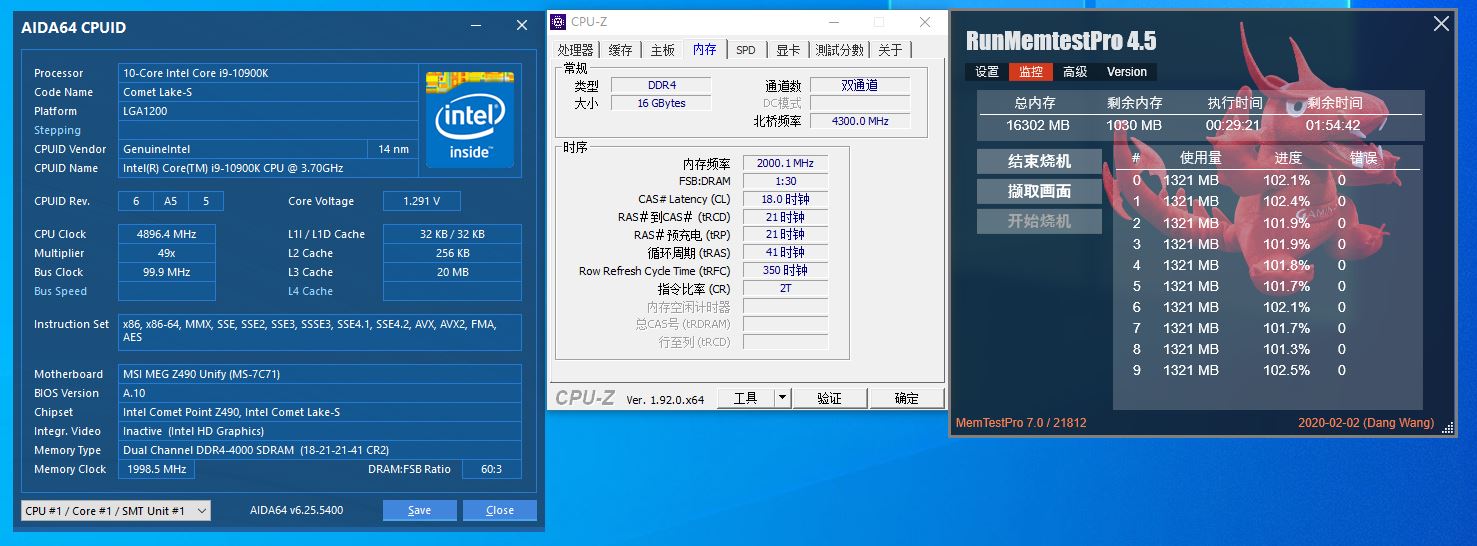Click the 剩余内存 1030 MB value
The height and width of the screenshot is (546, 1477).
(x=1134, y=126)
